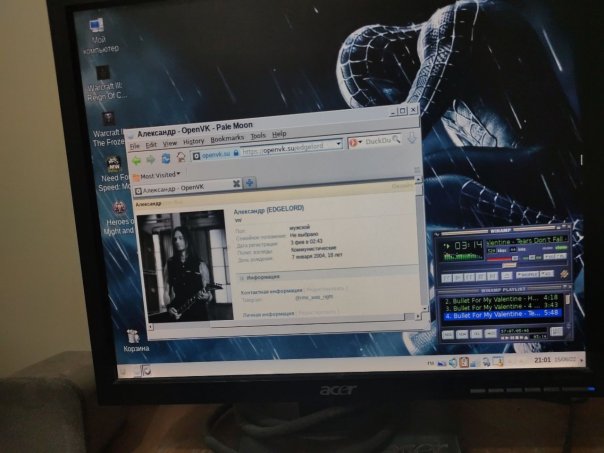604x453 pixels.
Task: Open the Александр profile photo
Action: click(x=186, y=266)
